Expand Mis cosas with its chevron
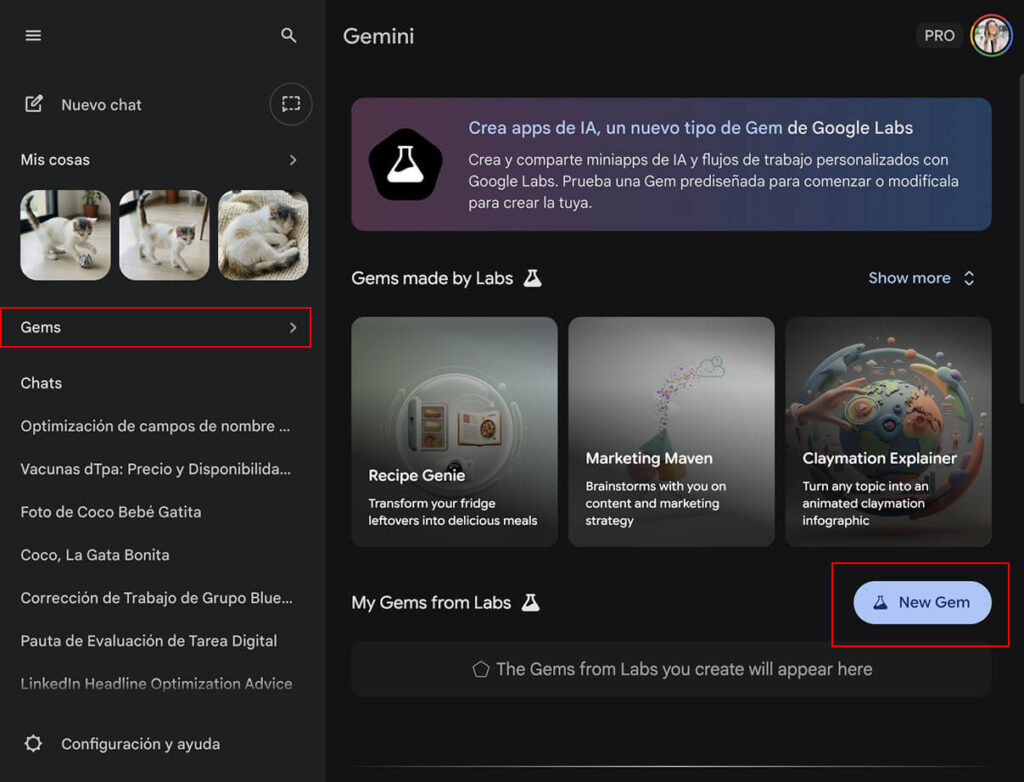Image resolution: width=1024 pixels, height=782 pixels. pyautogui.click(x=293, y=160)
